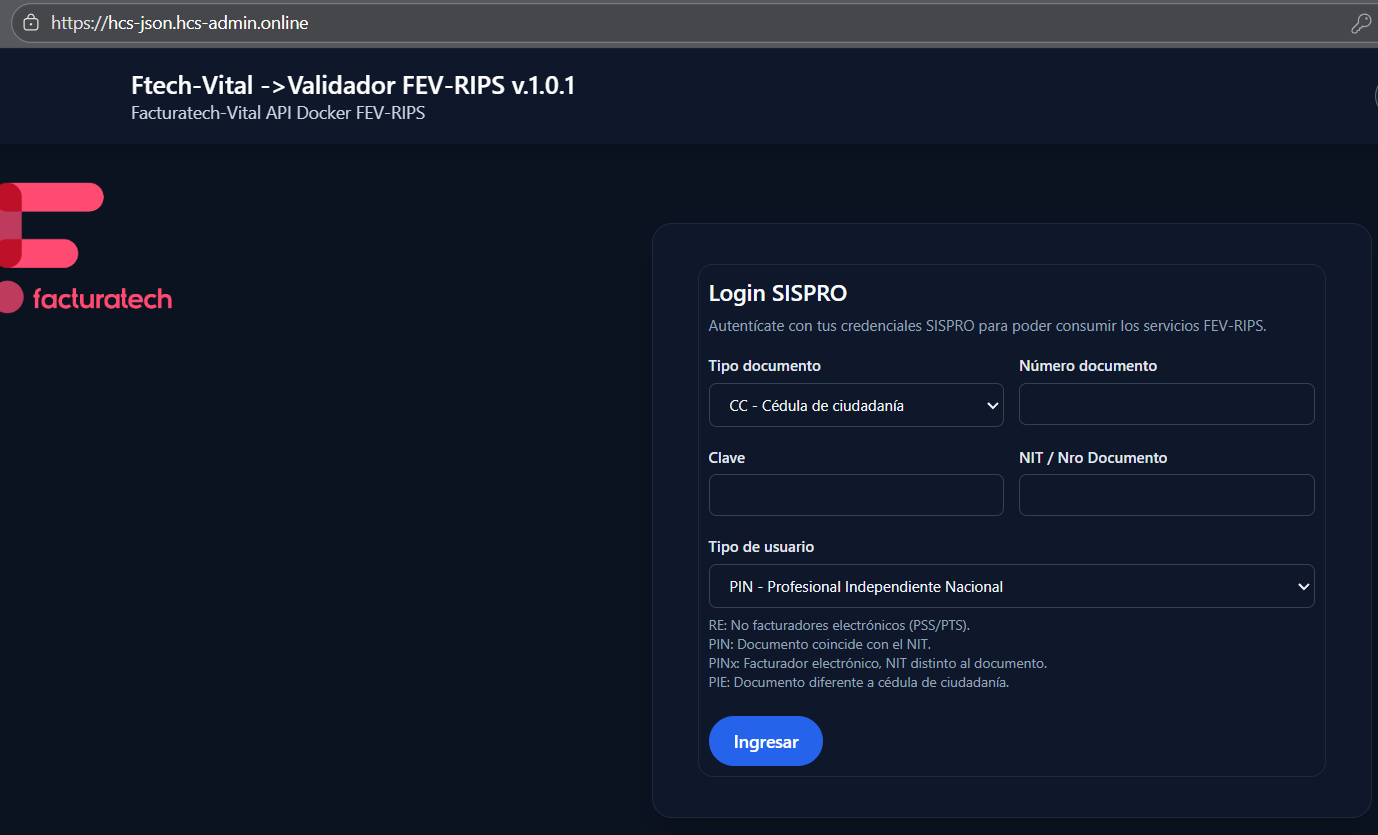
Task: Click the facturatech wordmark text logo
Action: tap(102, 299)
